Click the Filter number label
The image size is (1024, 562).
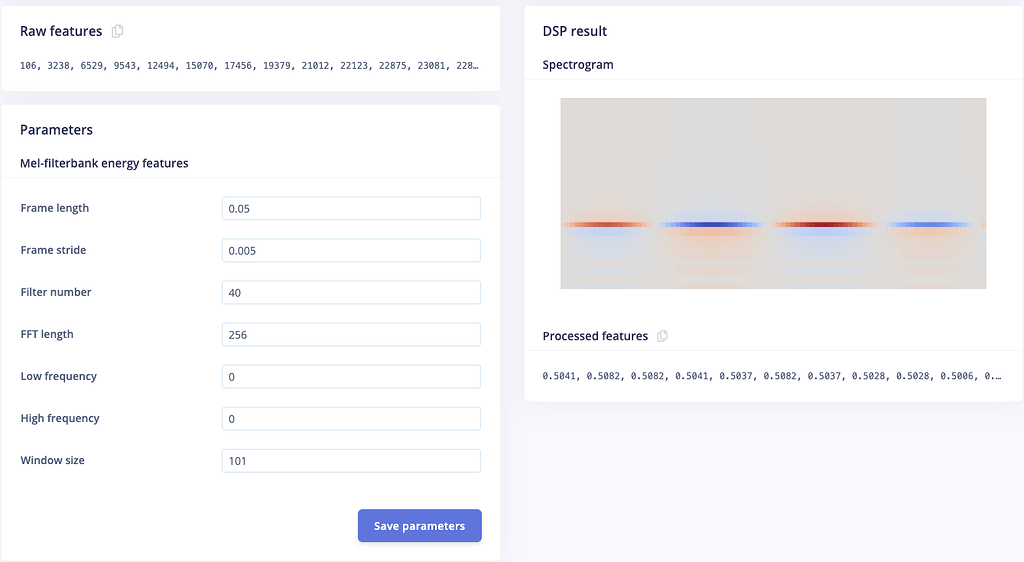tap(56, 292)
